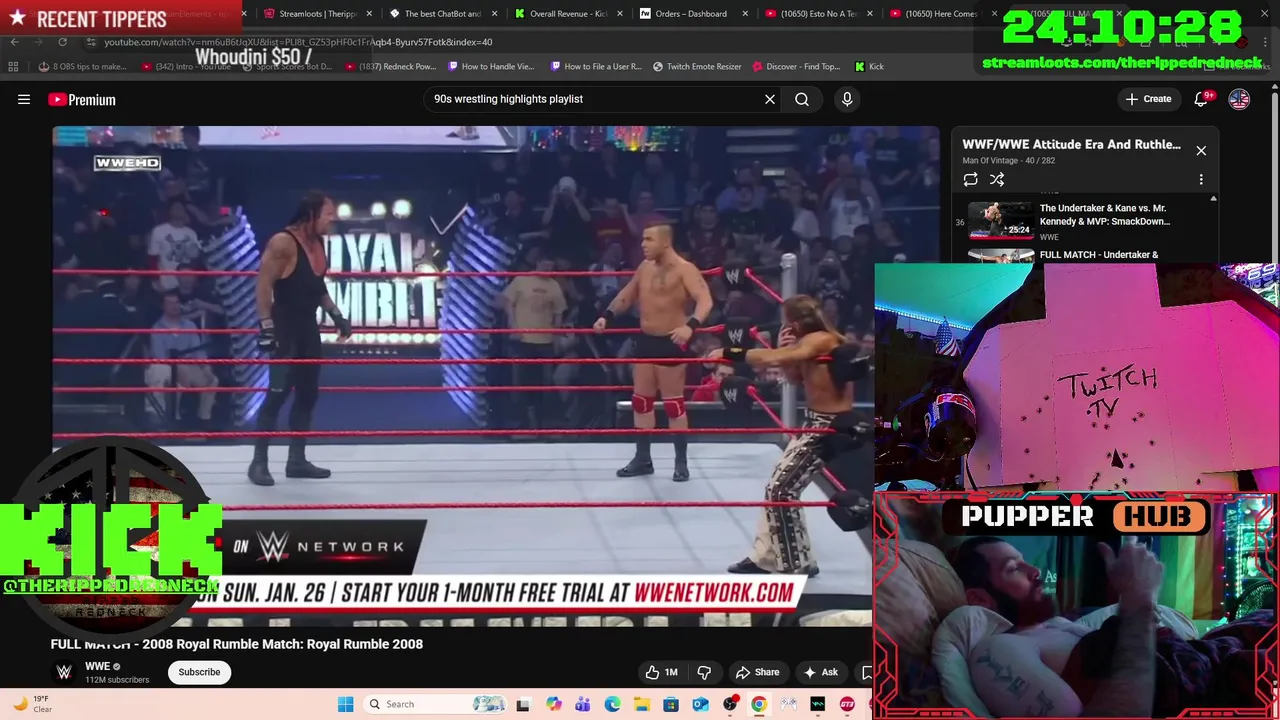The width and height of the screenshot is (1280, 720).
Task: Open the Ask AI button
Action: [x=820, y=672]
